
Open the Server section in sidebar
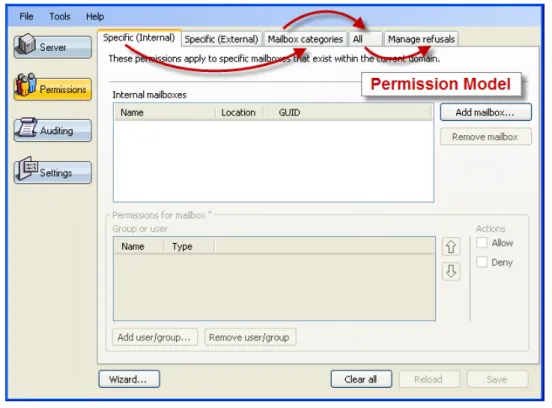click(53, 46)
